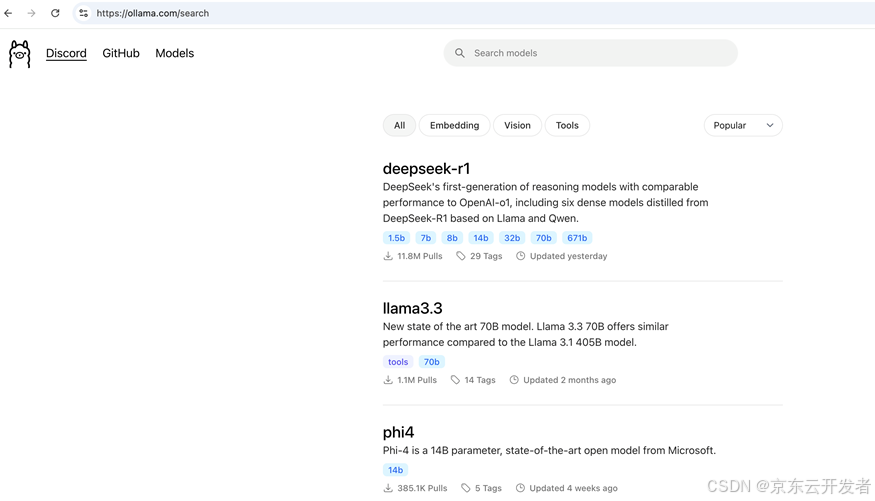Focus the Search models field
The height and width of the screenshot is (501, 875).
point(590,53)
